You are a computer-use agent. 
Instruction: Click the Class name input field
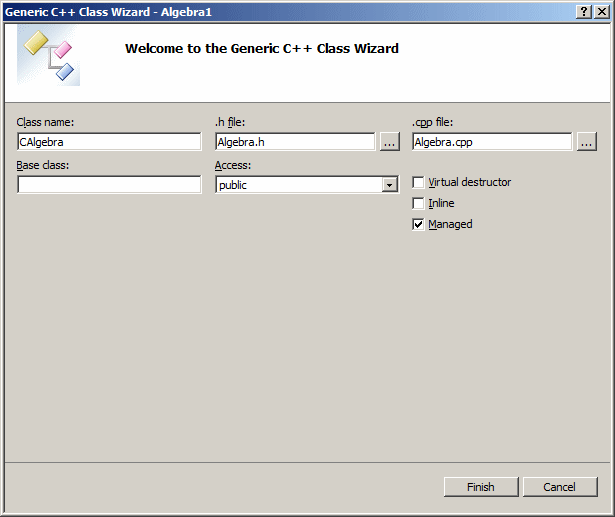(109, 142)
